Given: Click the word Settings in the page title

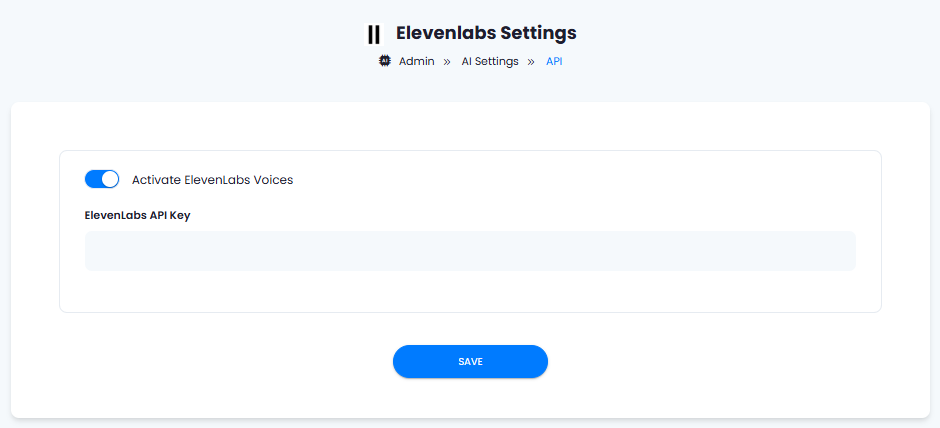Looking at the screenshot, I should pyautogui.click(x=538, y=33).
